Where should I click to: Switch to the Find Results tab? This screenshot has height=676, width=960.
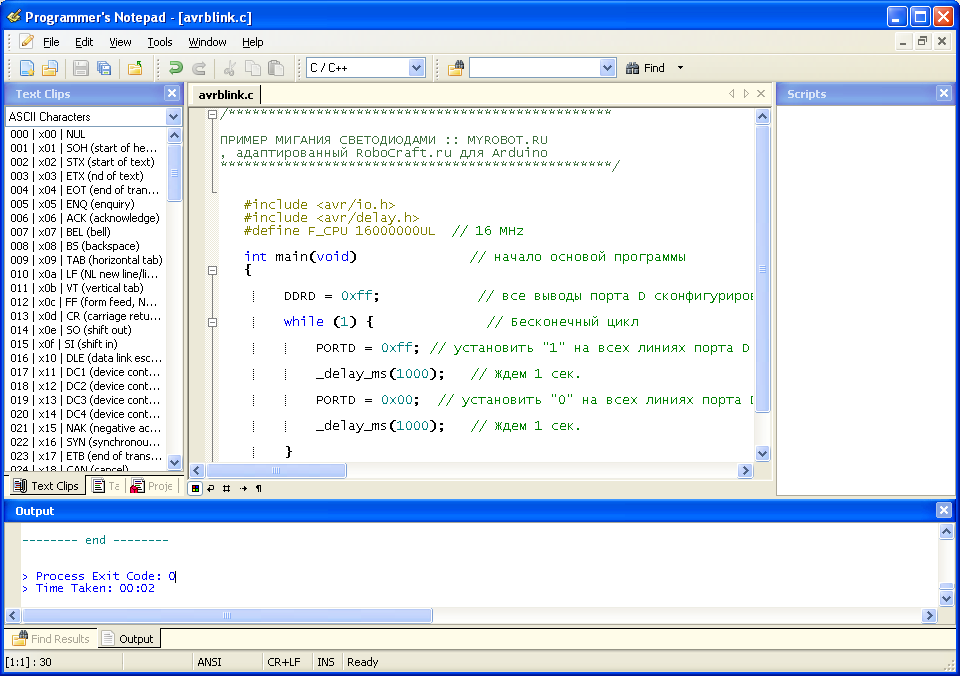click(51, 639)
